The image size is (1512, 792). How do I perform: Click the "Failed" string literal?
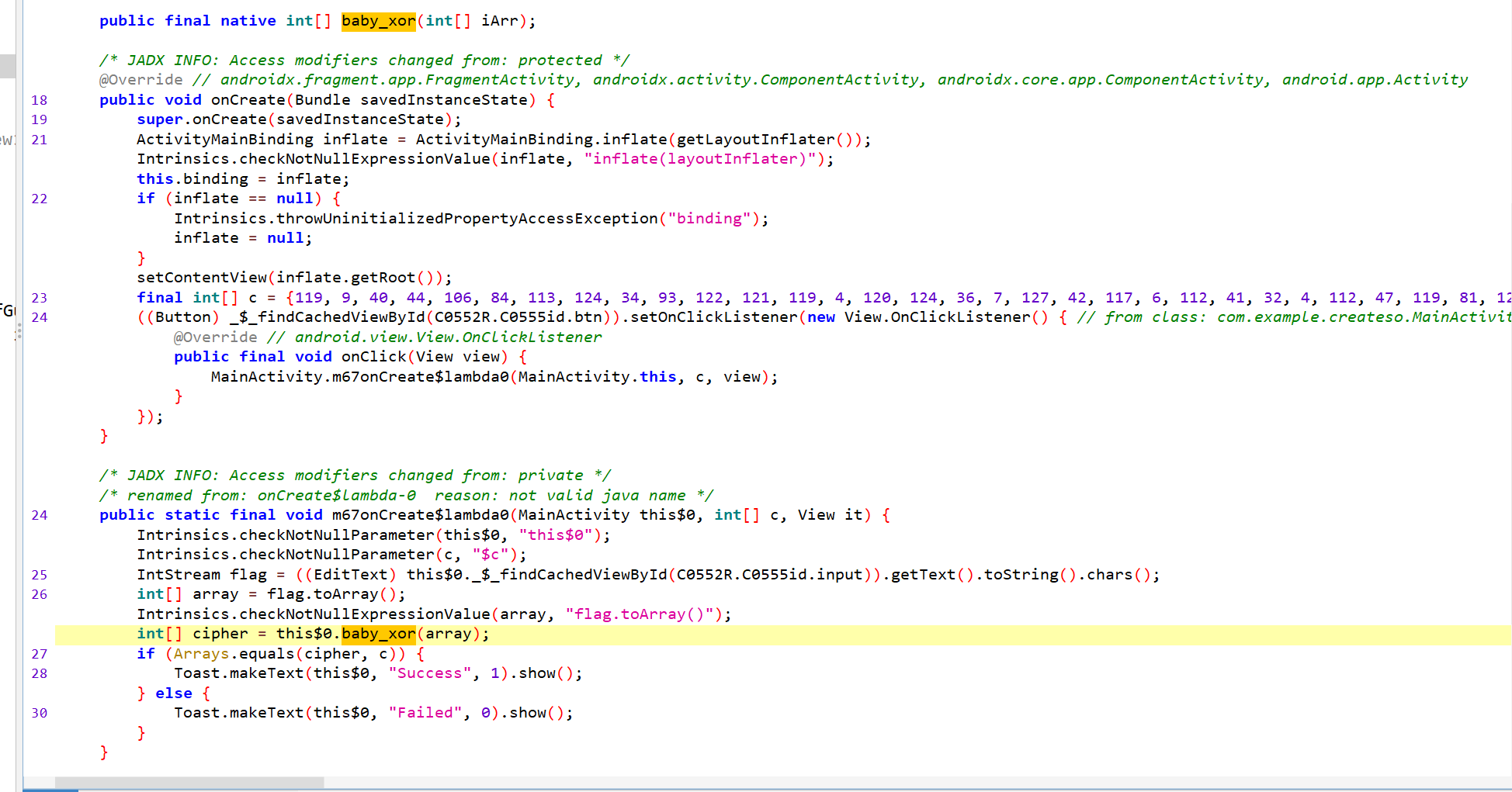tap(425, 713)
